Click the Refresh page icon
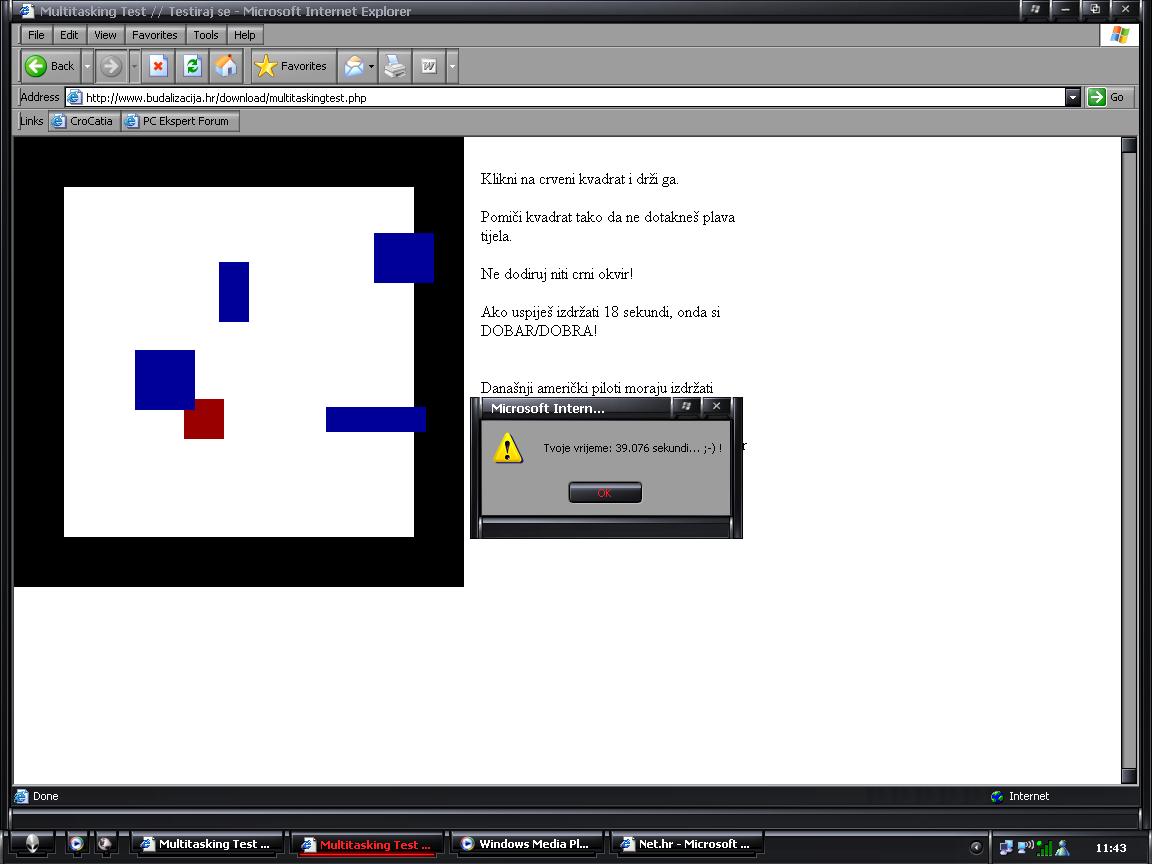This screenshot has height=864, width=1152. (192, 66)
